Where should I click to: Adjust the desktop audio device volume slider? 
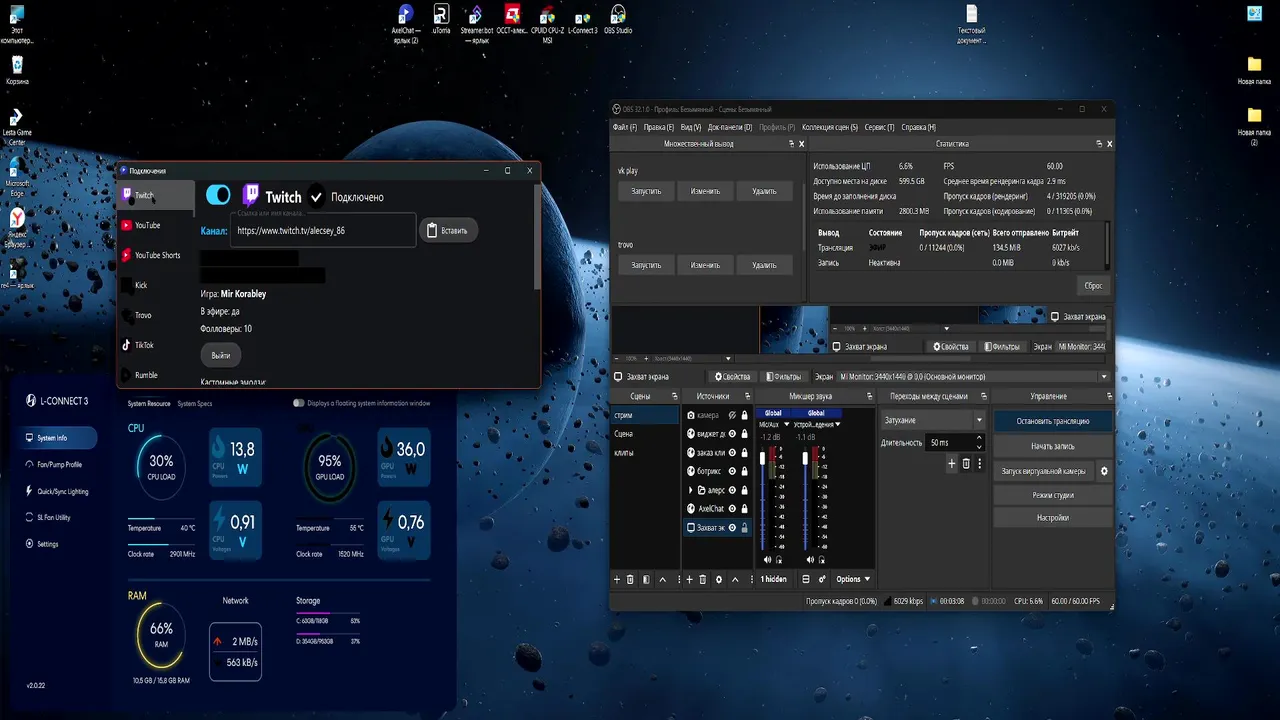pyautogui.click(x=805, y=458)
